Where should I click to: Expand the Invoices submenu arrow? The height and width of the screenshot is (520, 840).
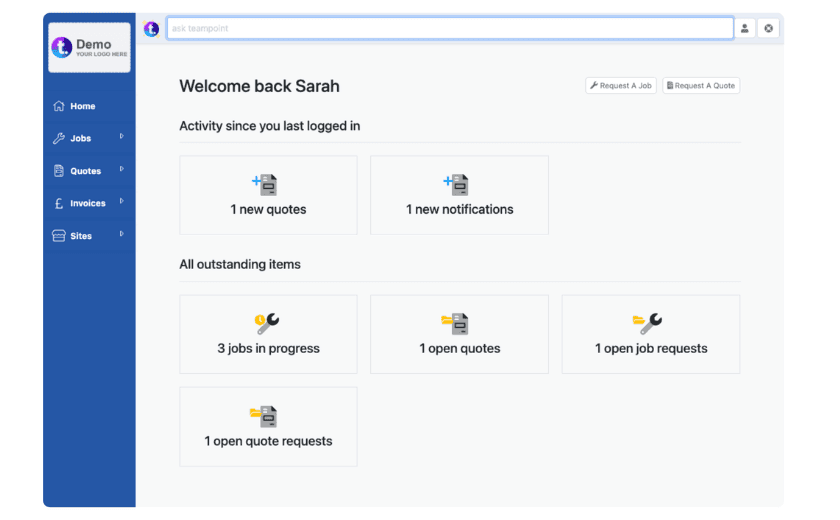122,201
